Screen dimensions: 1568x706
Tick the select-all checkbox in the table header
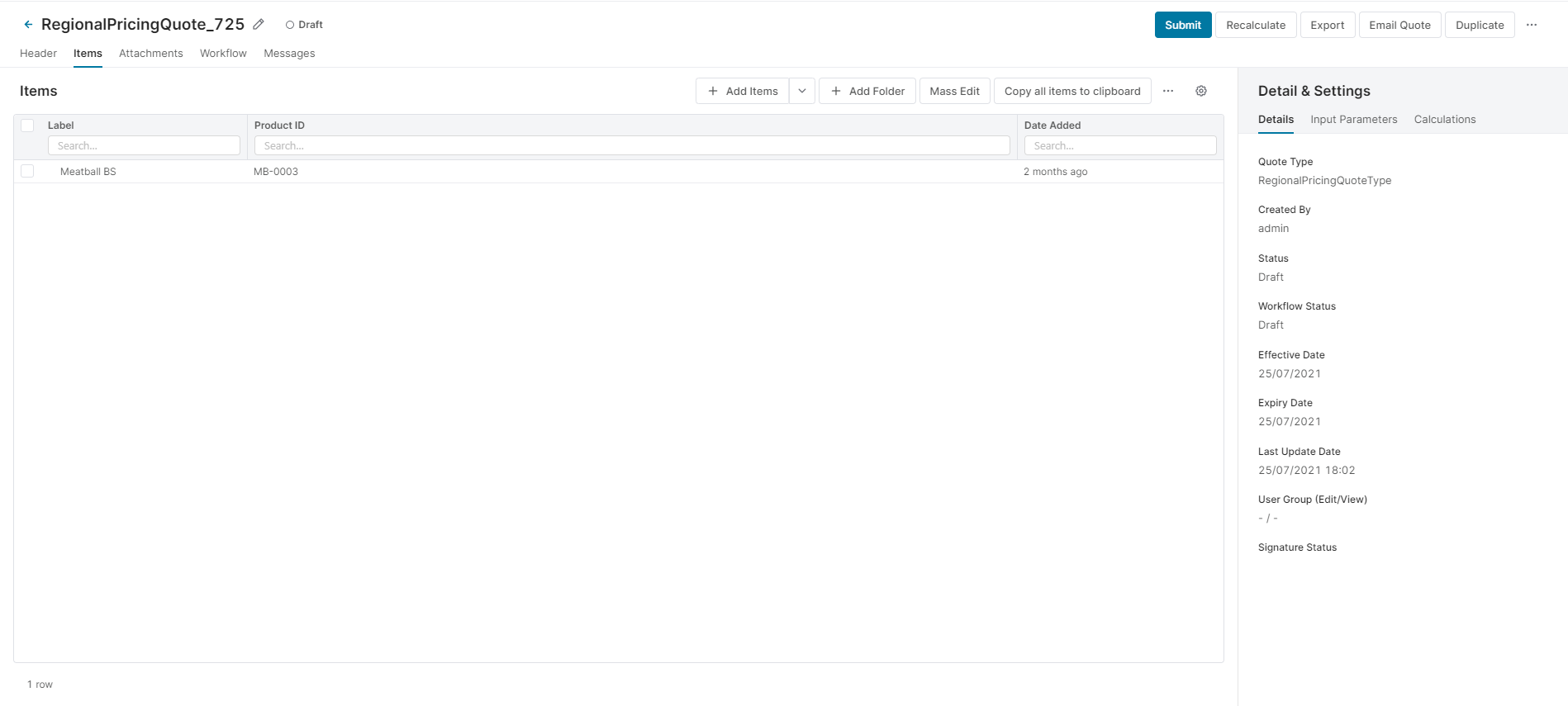tap(27, 126)
